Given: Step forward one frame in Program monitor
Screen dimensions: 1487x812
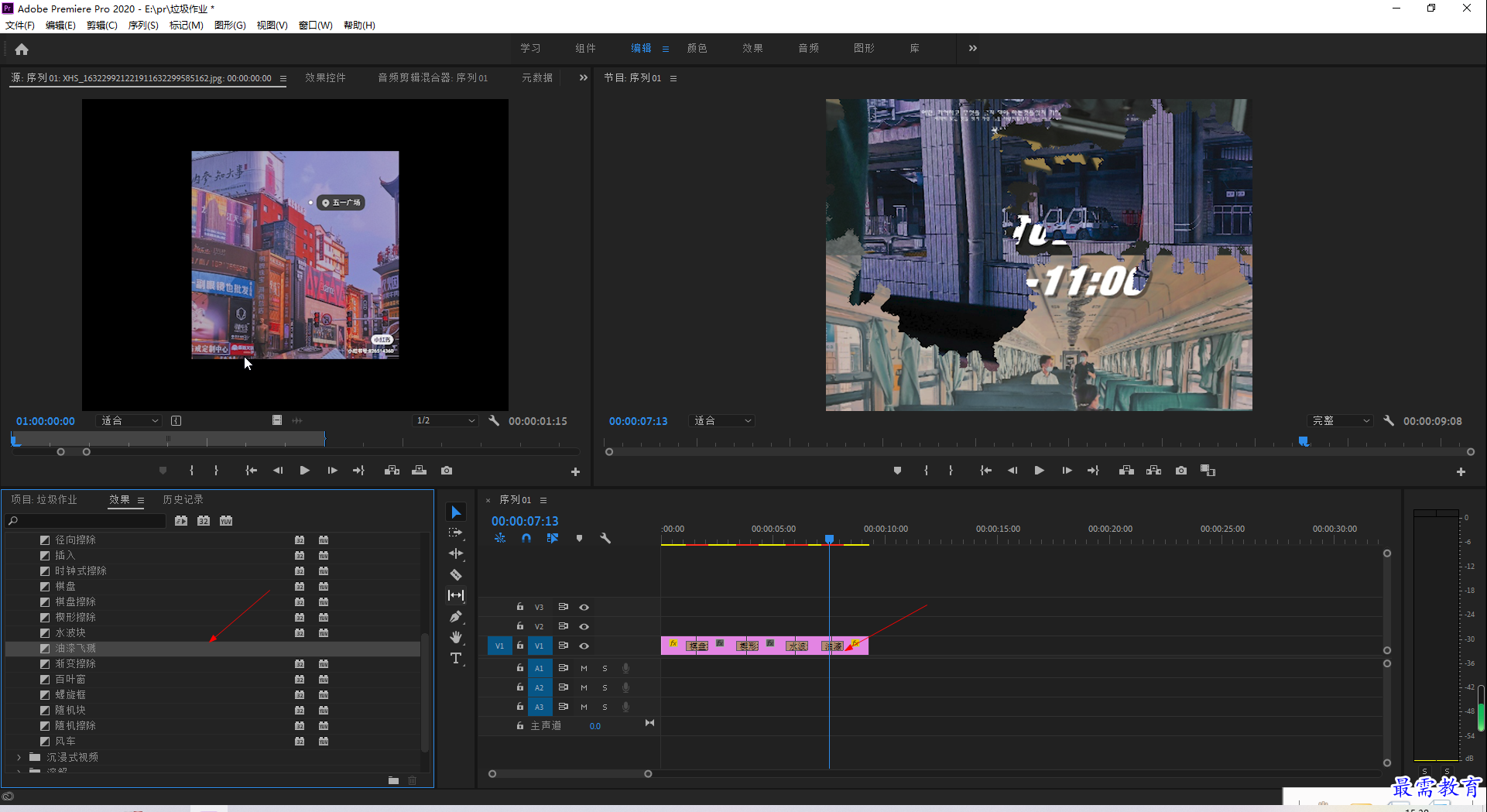Looking at the screenshot, I should point(1067,471).
